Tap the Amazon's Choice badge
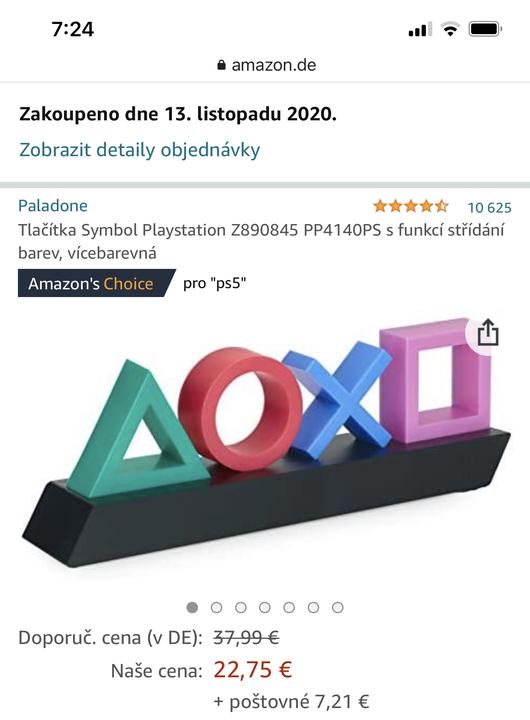The height and width of the screenshot is (720, 530). point(96,283)
